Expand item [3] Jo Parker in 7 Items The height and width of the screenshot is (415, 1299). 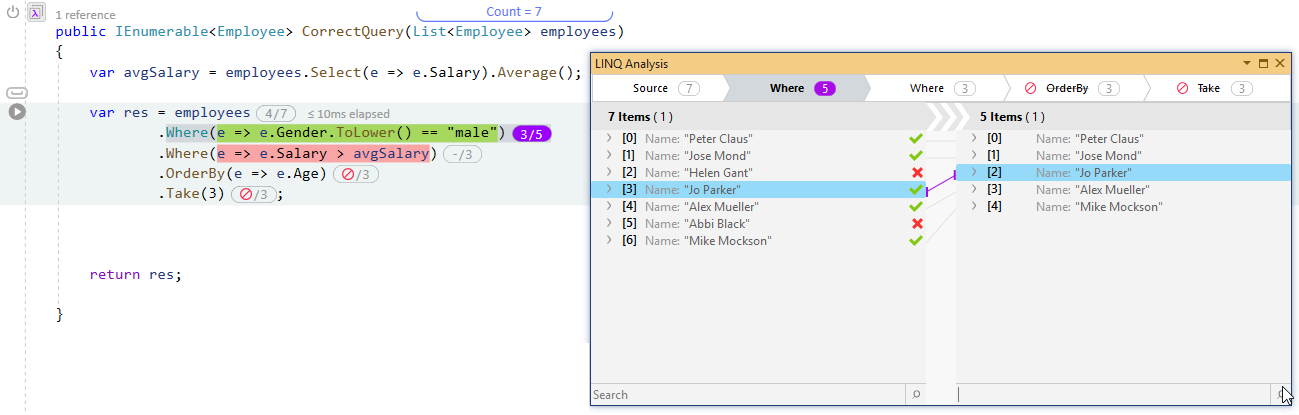point(609,189)
